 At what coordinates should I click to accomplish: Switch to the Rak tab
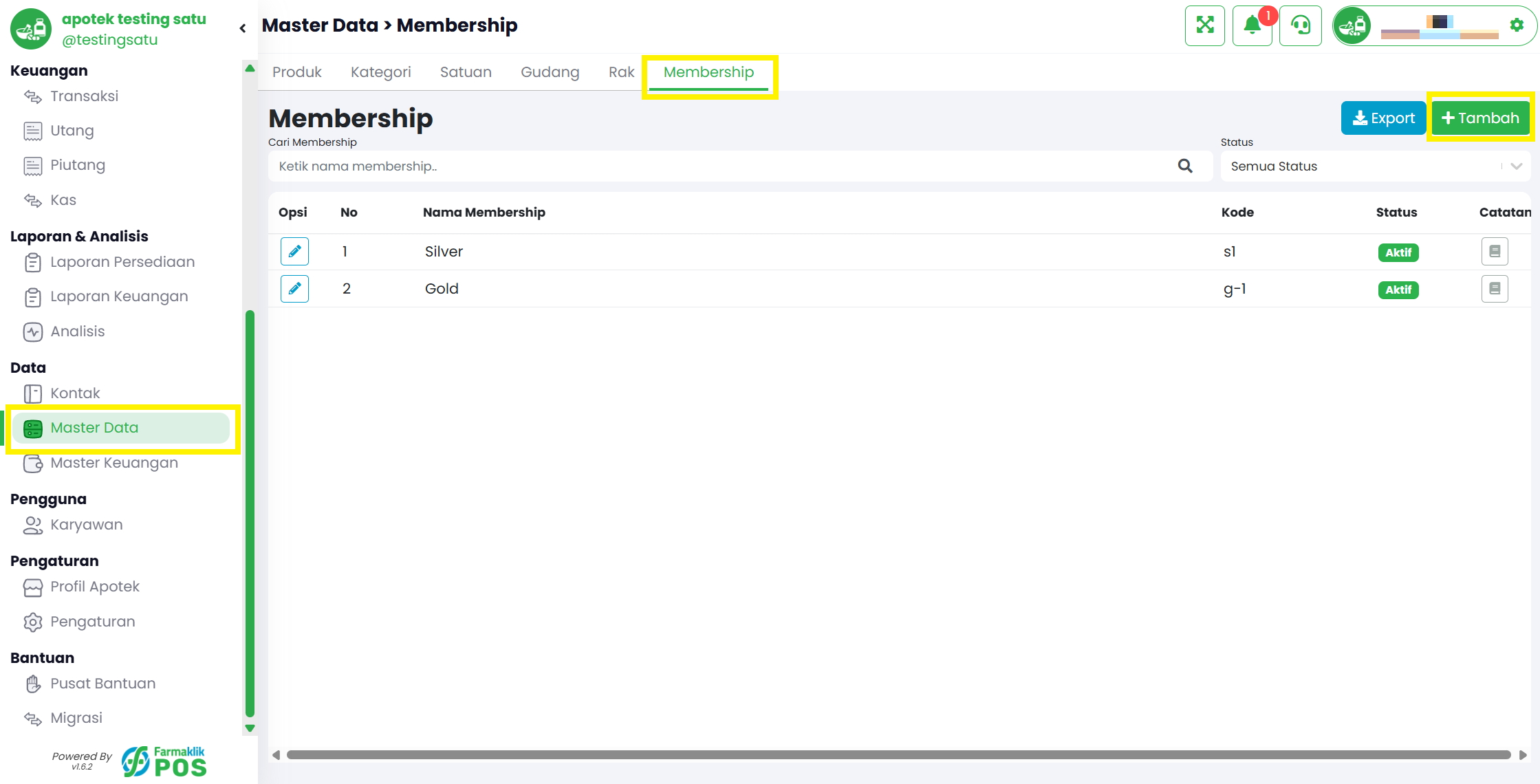click(621, 72)
